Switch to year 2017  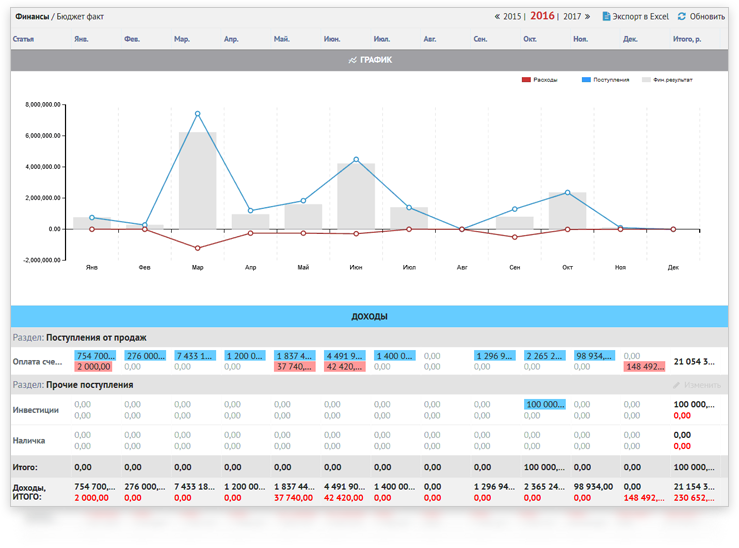[572, 17]
